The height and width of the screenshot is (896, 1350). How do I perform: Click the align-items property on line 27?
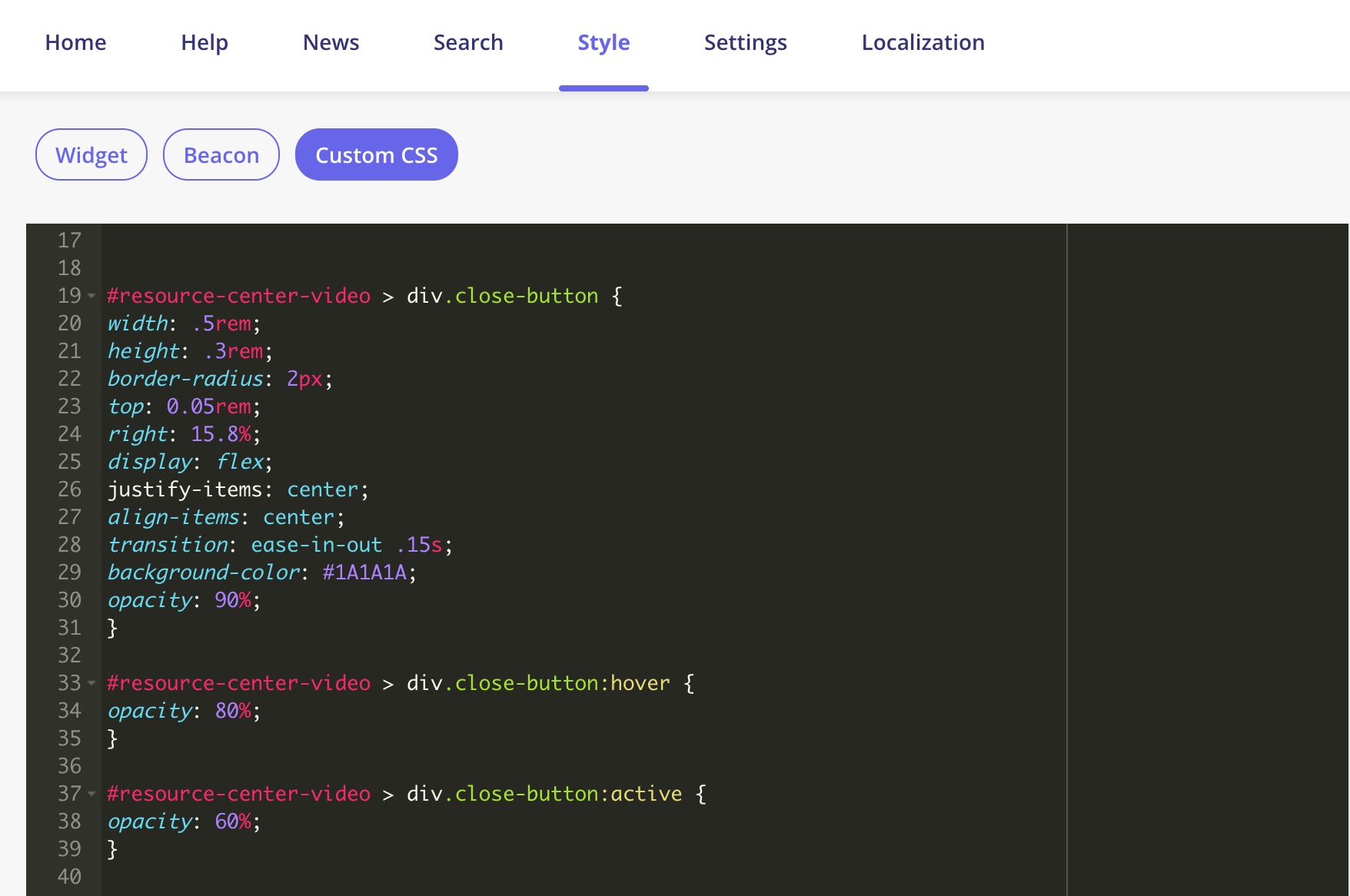pyautogui.click(x=174, y=517)
